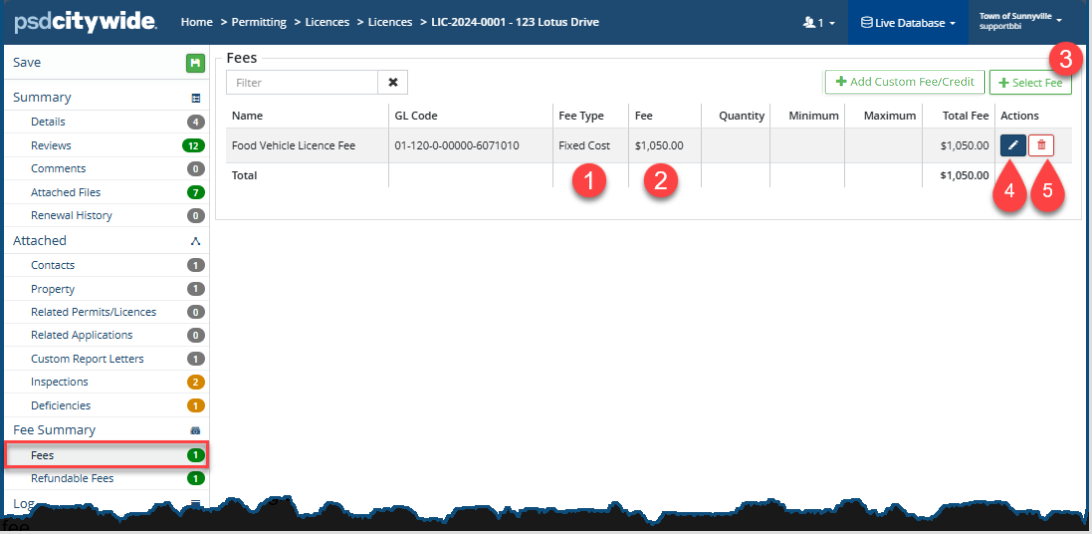Image resolution: width=1092 pixels, height=534 pixels.
Task: Click the green Save disk icon
Action: pos(195,63)
